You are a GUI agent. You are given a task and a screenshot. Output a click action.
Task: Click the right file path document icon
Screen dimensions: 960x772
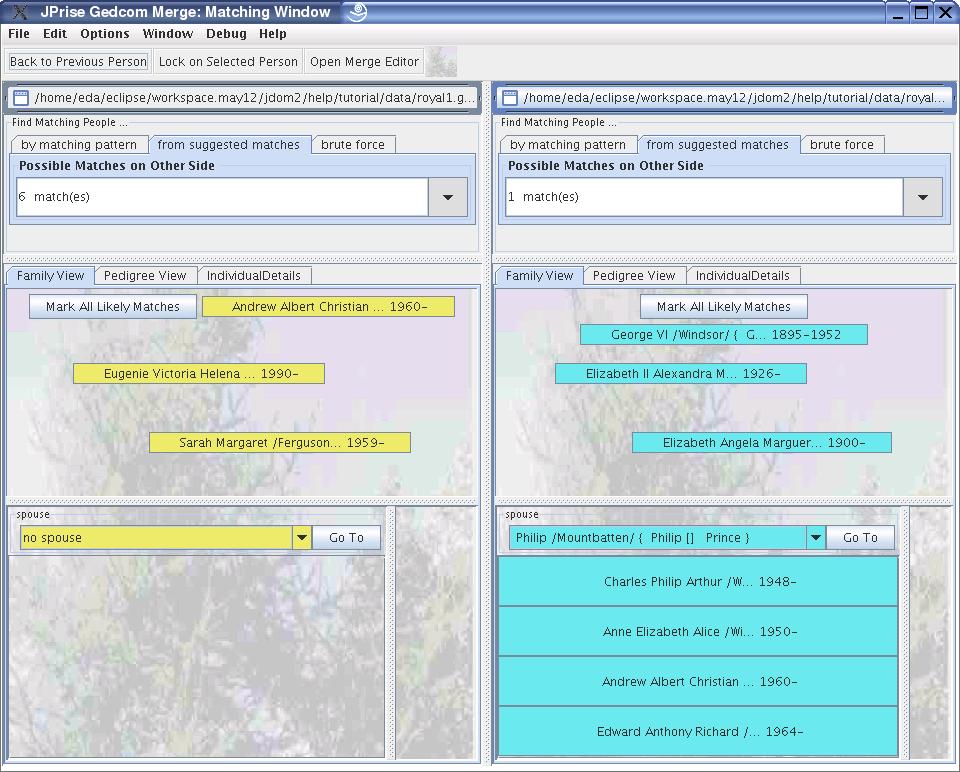(x=509, y=98)
